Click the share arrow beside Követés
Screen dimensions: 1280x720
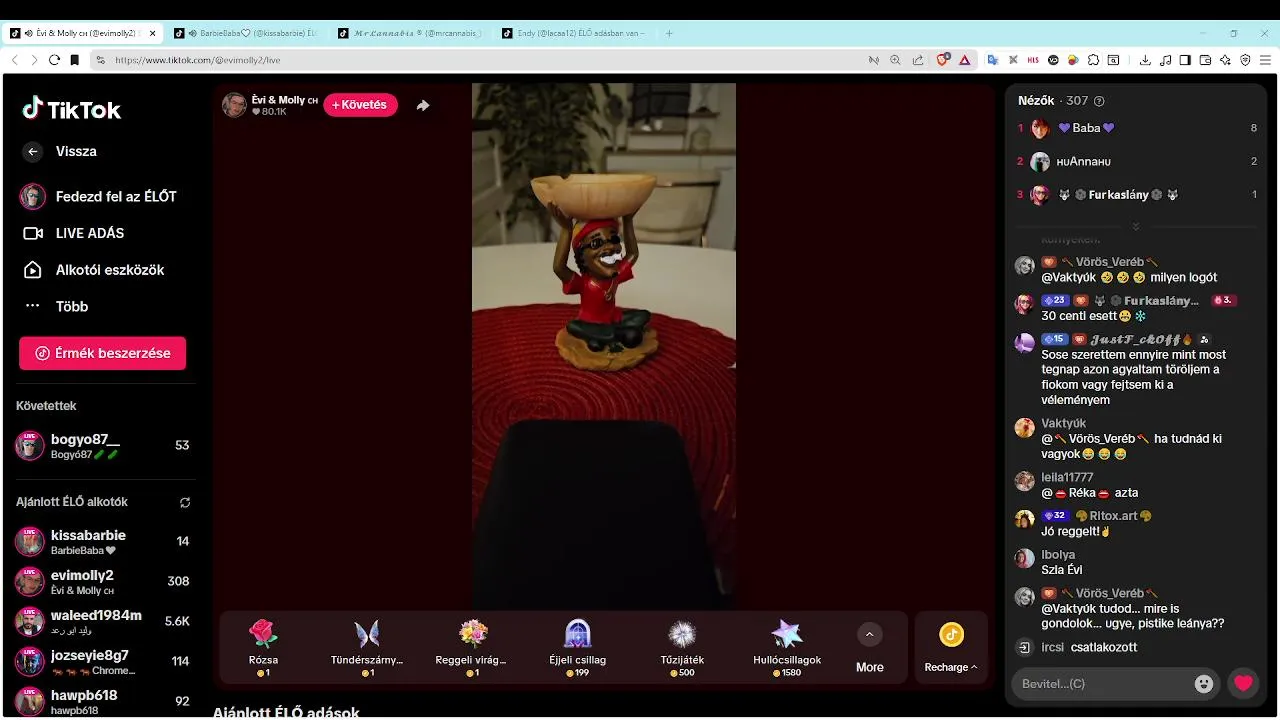click(423, 105)
